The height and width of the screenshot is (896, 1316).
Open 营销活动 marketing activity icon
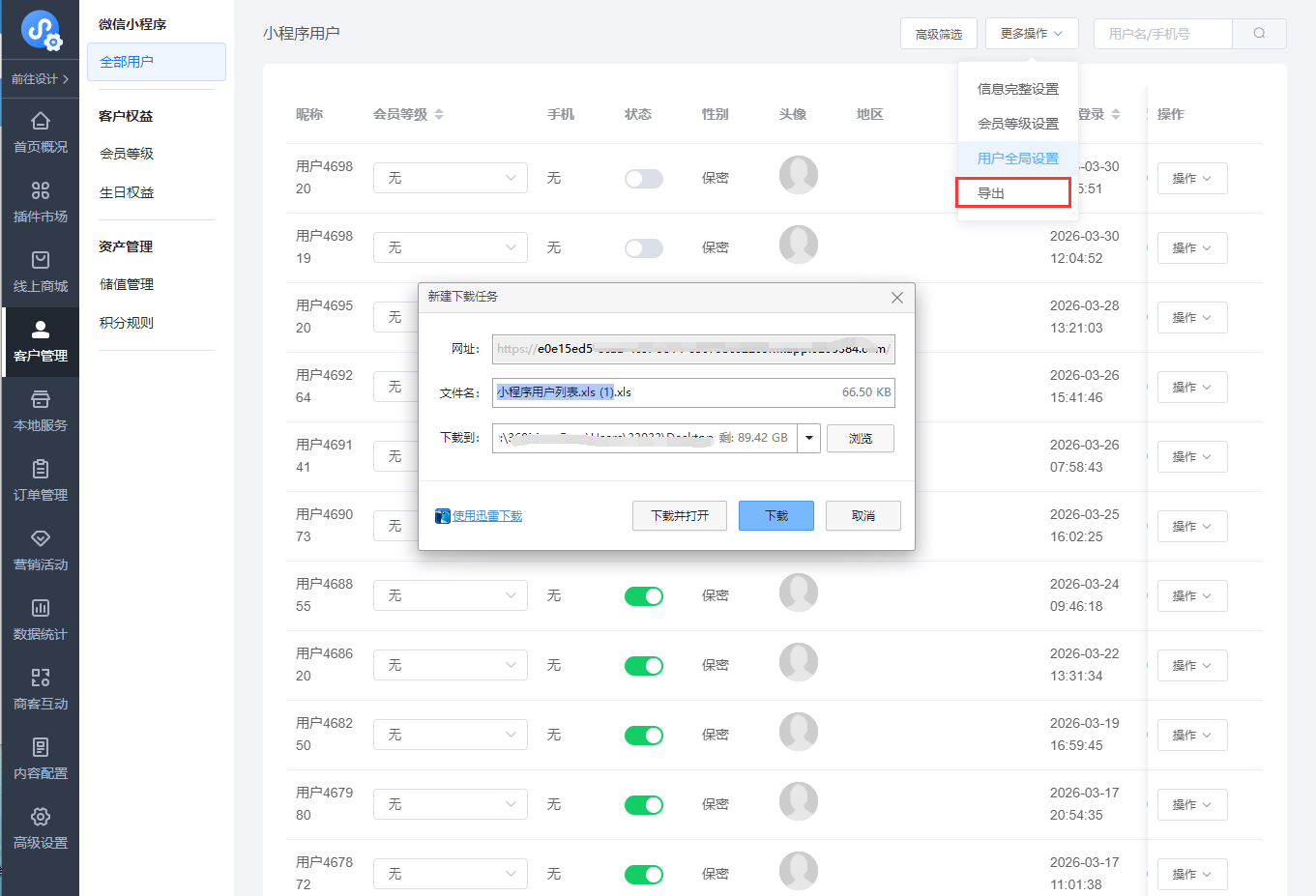click(x=41, y=539)
